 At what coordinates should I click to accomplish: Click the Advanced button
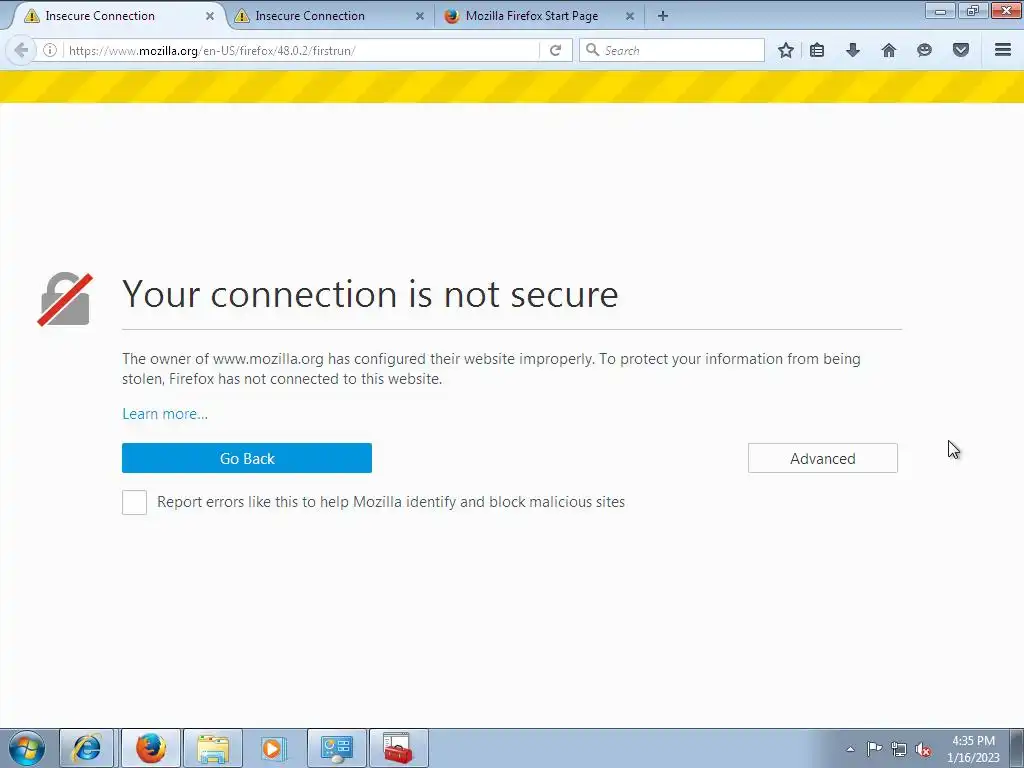[823, 458]
